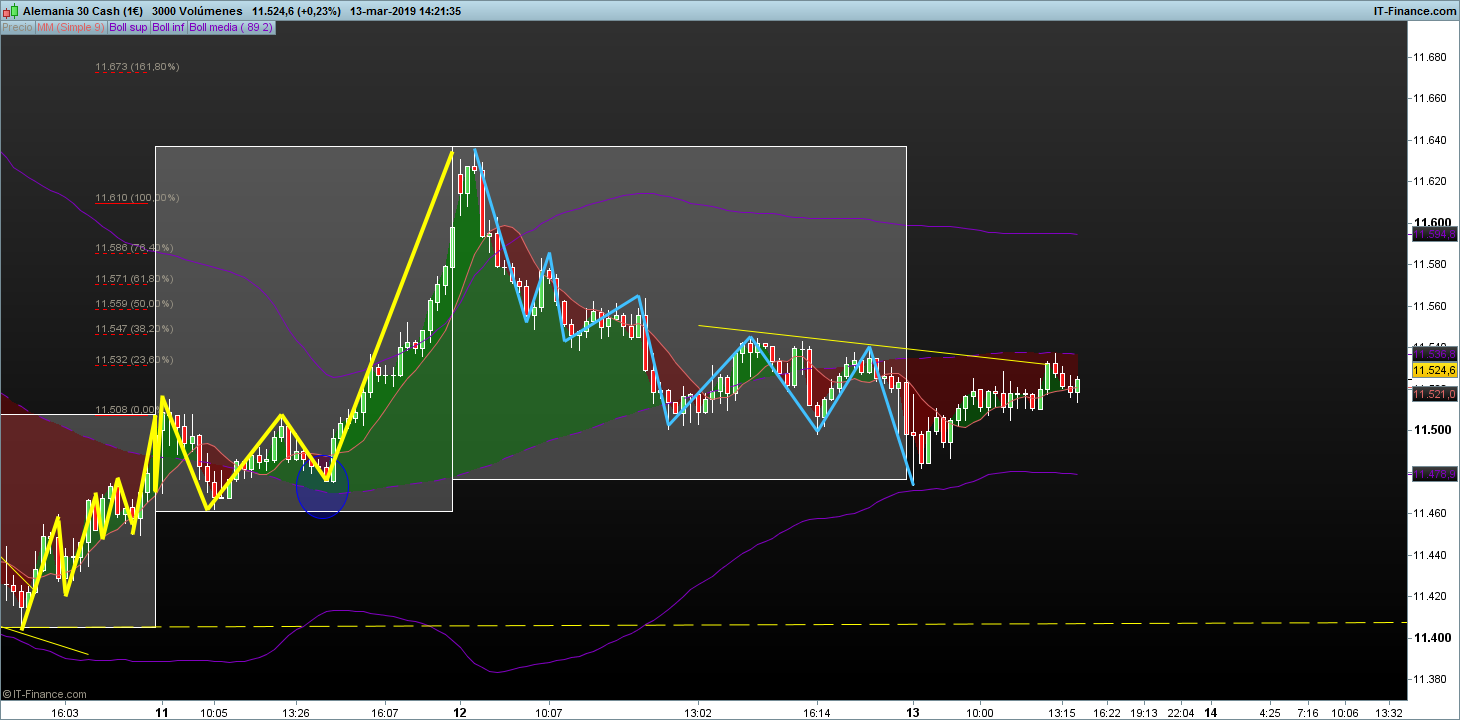Click the yellow current price tag 11.524,6
Viewport: 1460px width, 720px height.
pos(1433,370)
